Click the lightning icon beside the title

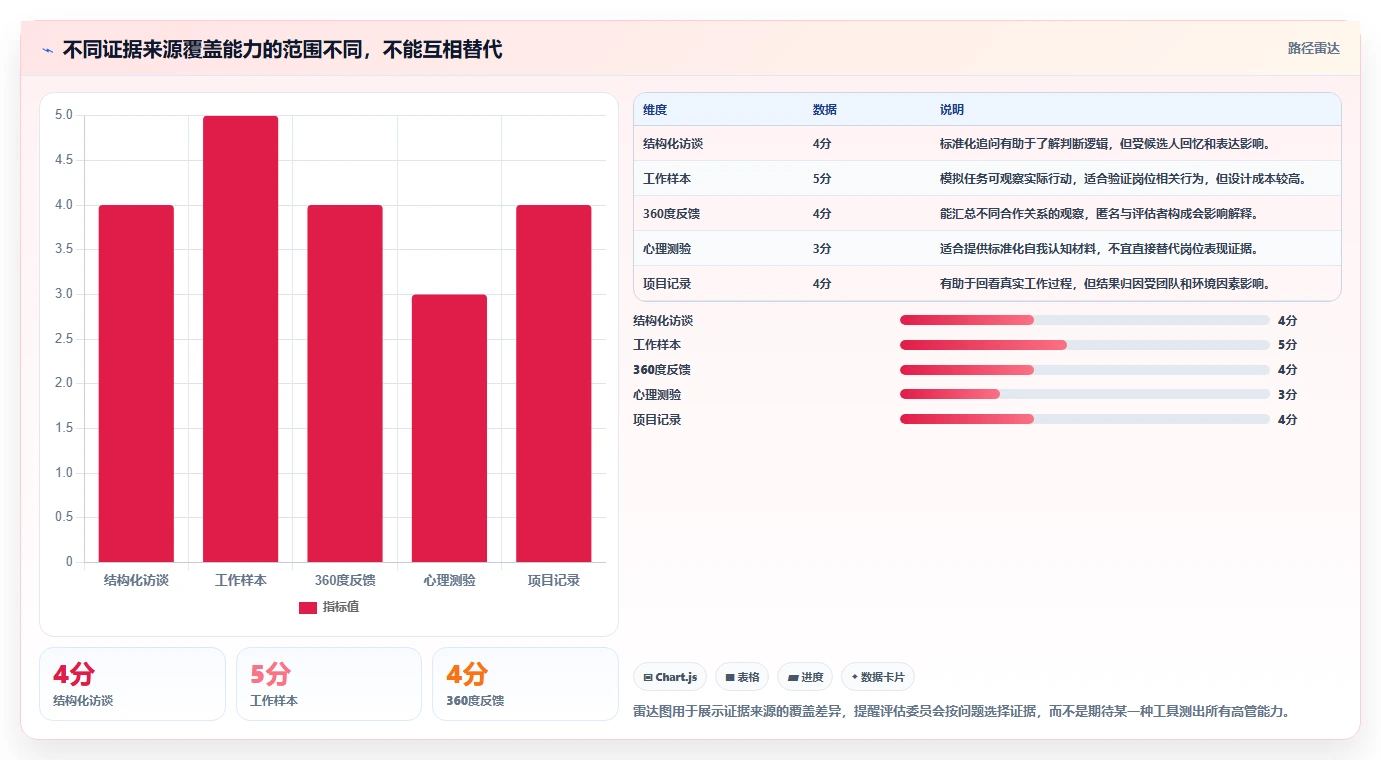[x=47, y=49]
